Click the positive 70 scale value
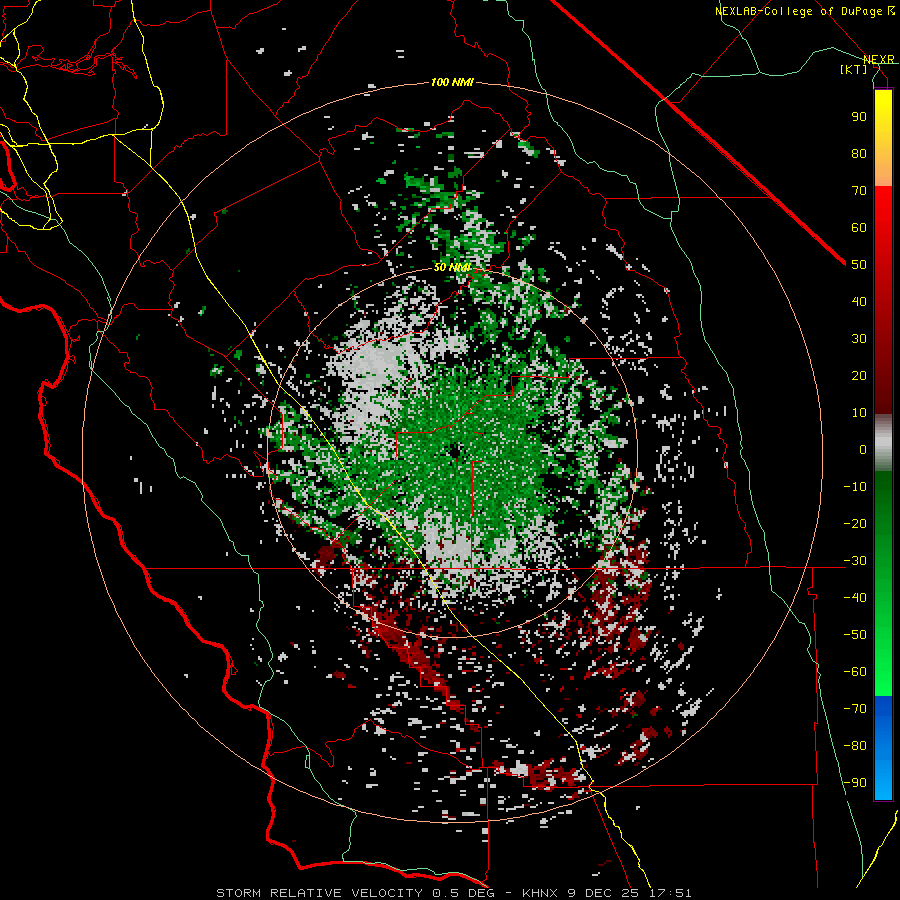The image size is (900, 900). [x=859, y=191]
